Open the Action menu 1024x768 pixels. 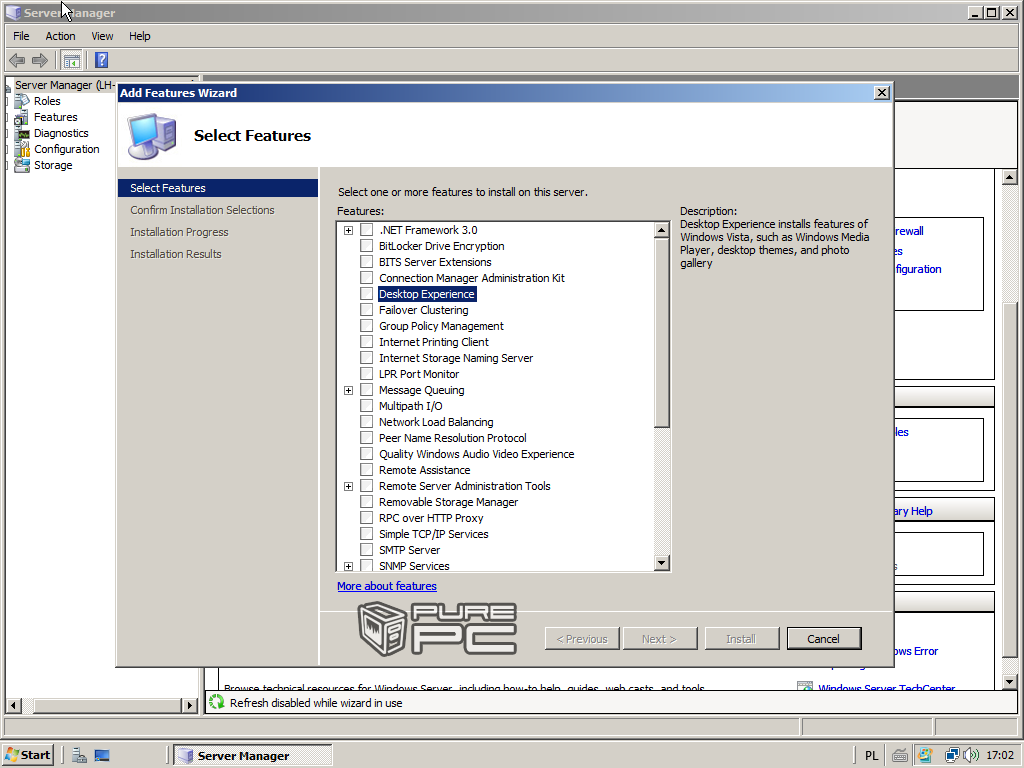pos(60,36)
